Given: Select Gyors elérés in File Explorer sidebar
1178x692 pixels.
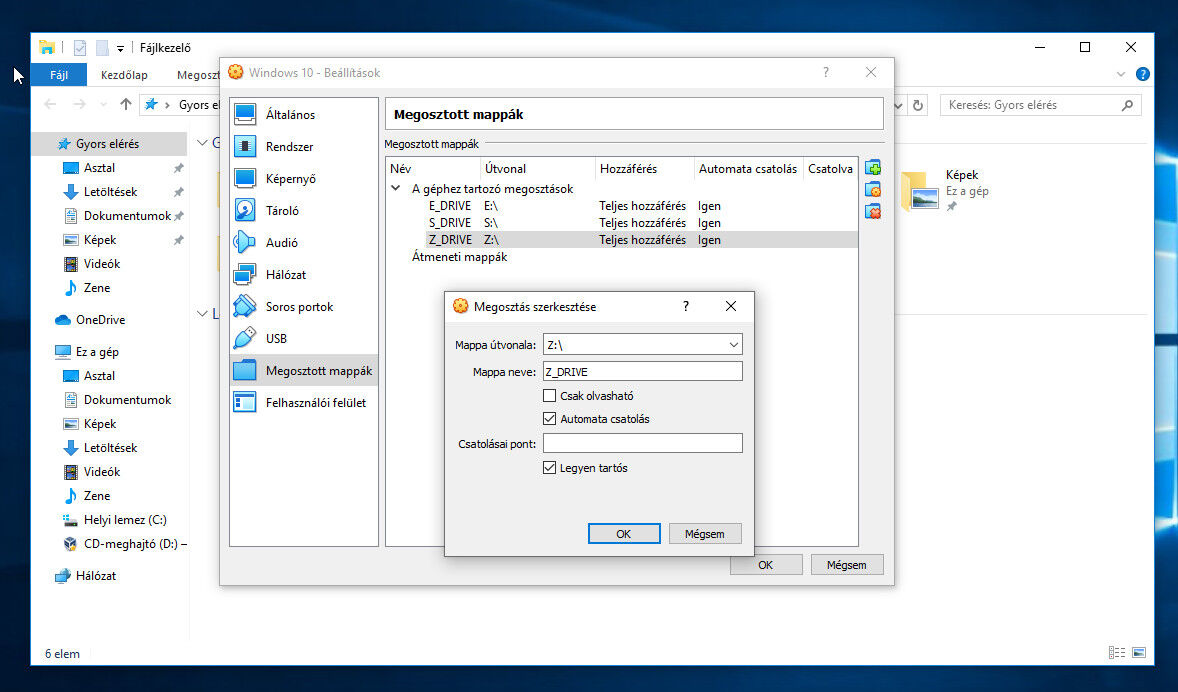Looking at the screenshot, I should (x=108, y=144).
